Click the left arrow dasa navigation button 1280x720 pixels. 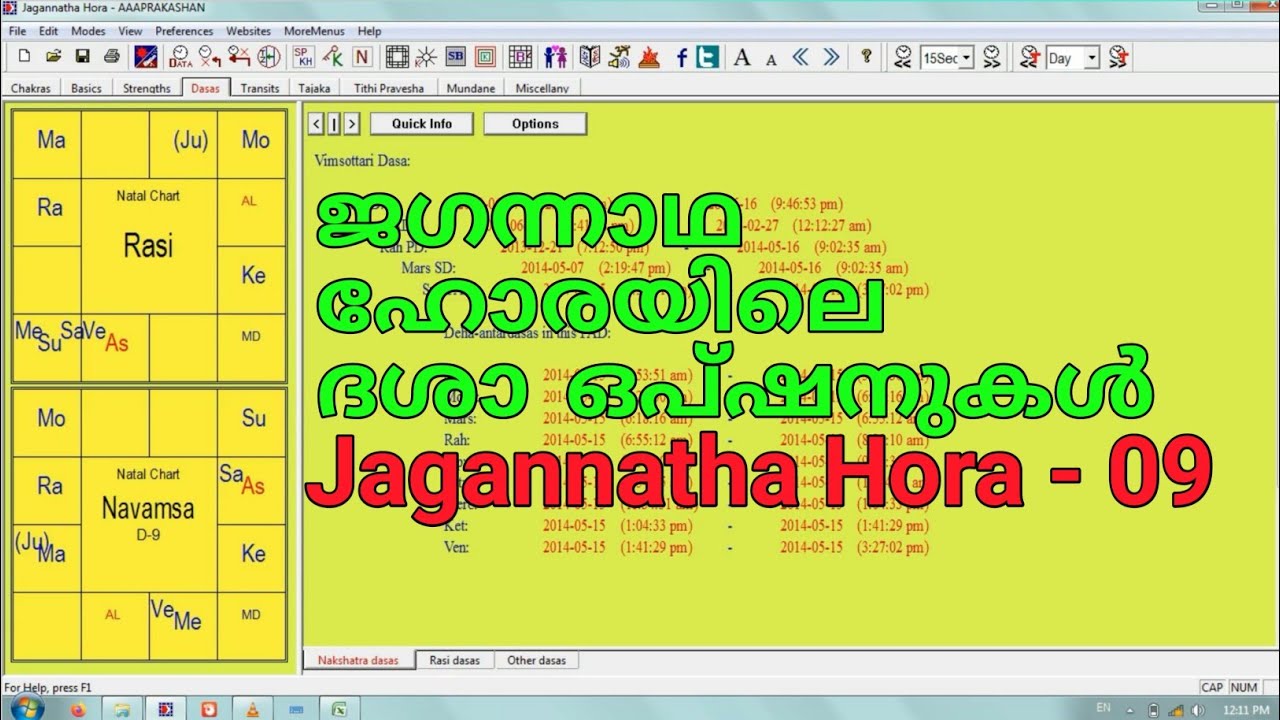coord(316,124)
